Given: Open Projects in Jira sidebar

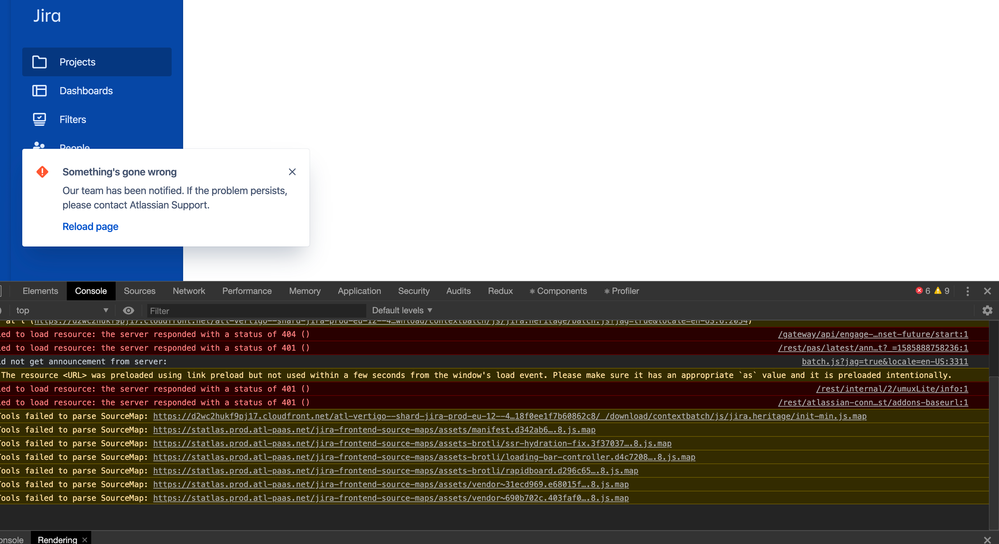Looking at the screenshot, I should click(97, 62).
